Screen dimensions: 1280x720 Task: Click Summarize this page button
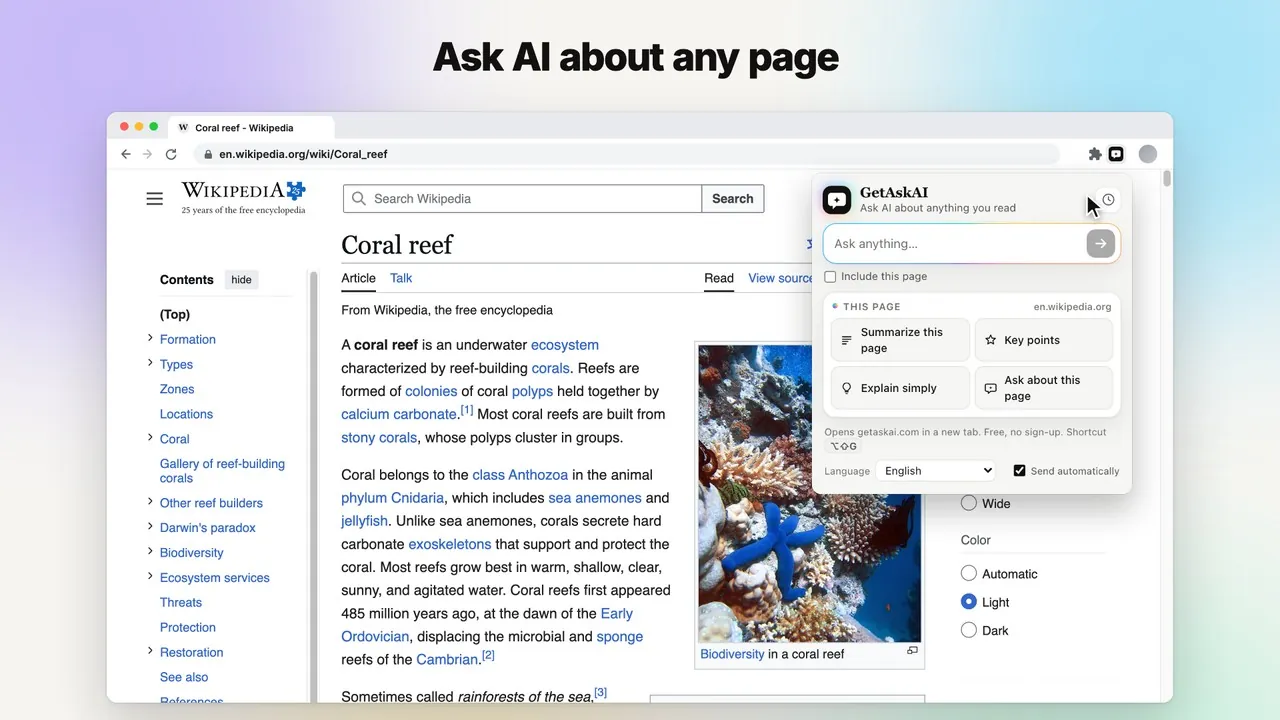tap(900, 340)
